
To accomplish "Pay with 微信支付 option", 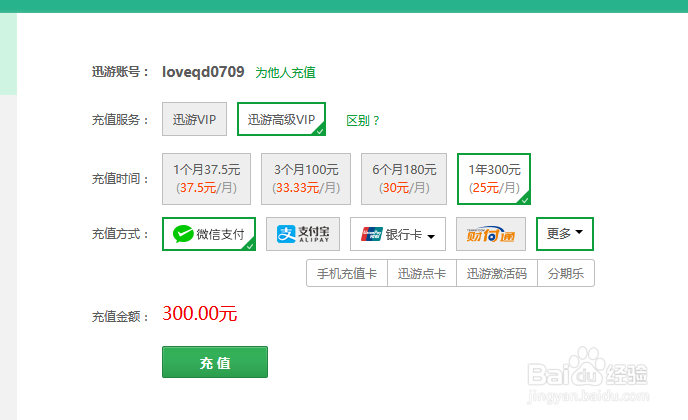I will tap(209, 234).
